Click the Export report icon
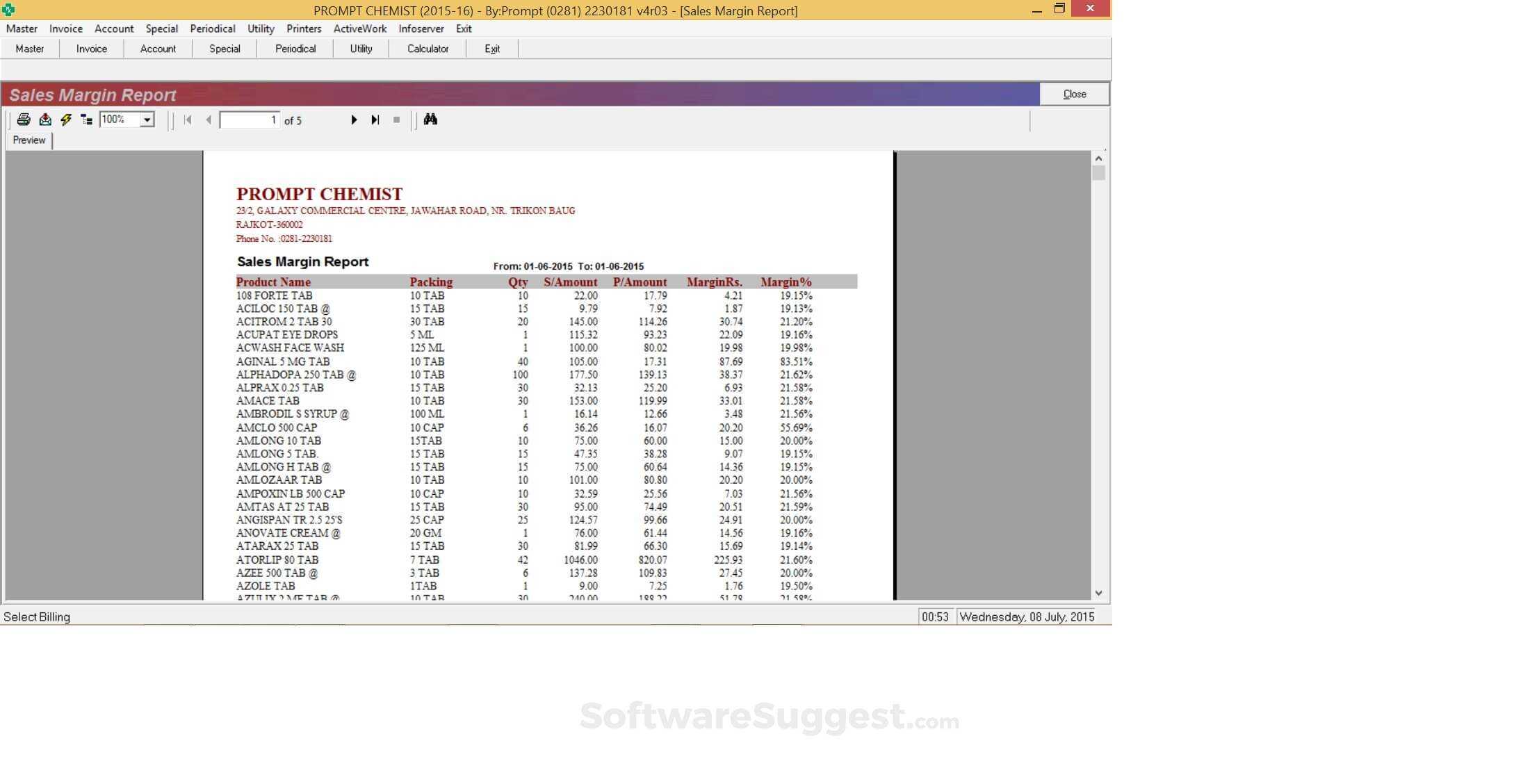 [x=45, y=120]
